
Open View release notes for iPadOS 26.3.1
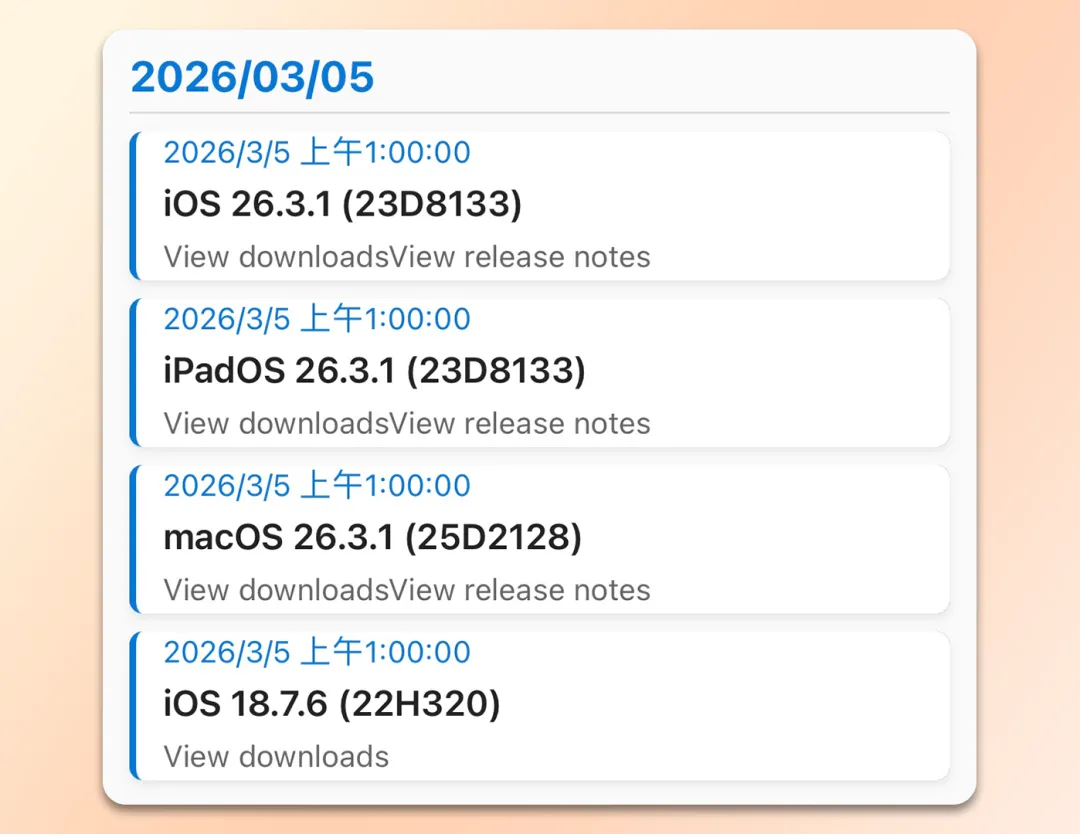pyautogui.click(x=521, y=423)
